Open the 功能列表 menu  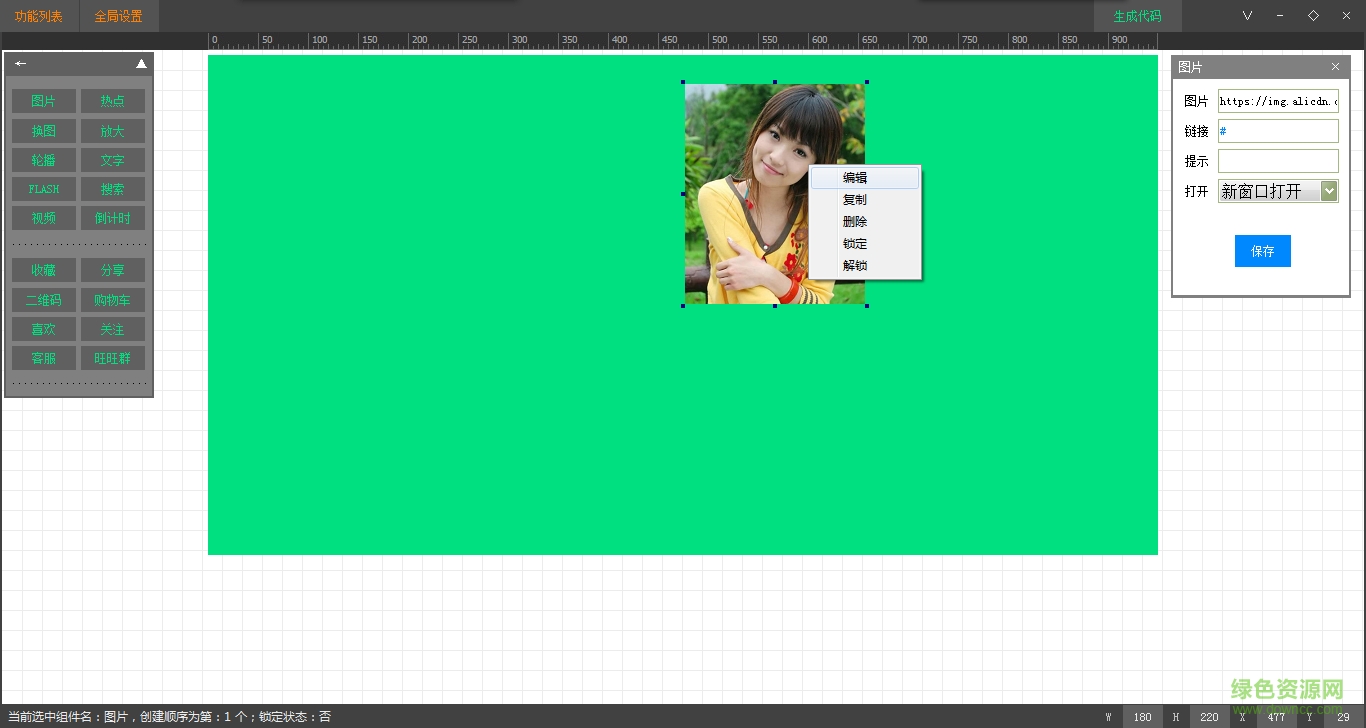(39, 16)
